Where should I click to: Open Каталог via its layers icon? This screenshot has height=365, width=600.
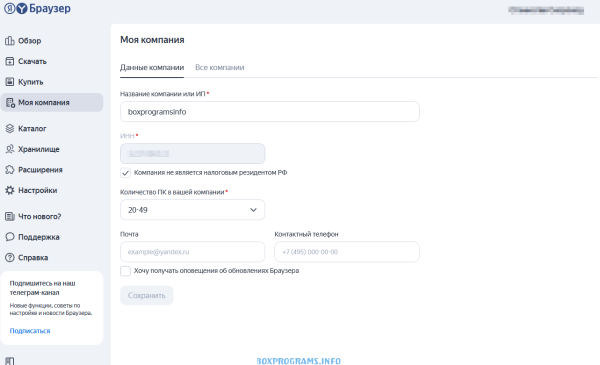pyautogui.click(x=10, y=129)
